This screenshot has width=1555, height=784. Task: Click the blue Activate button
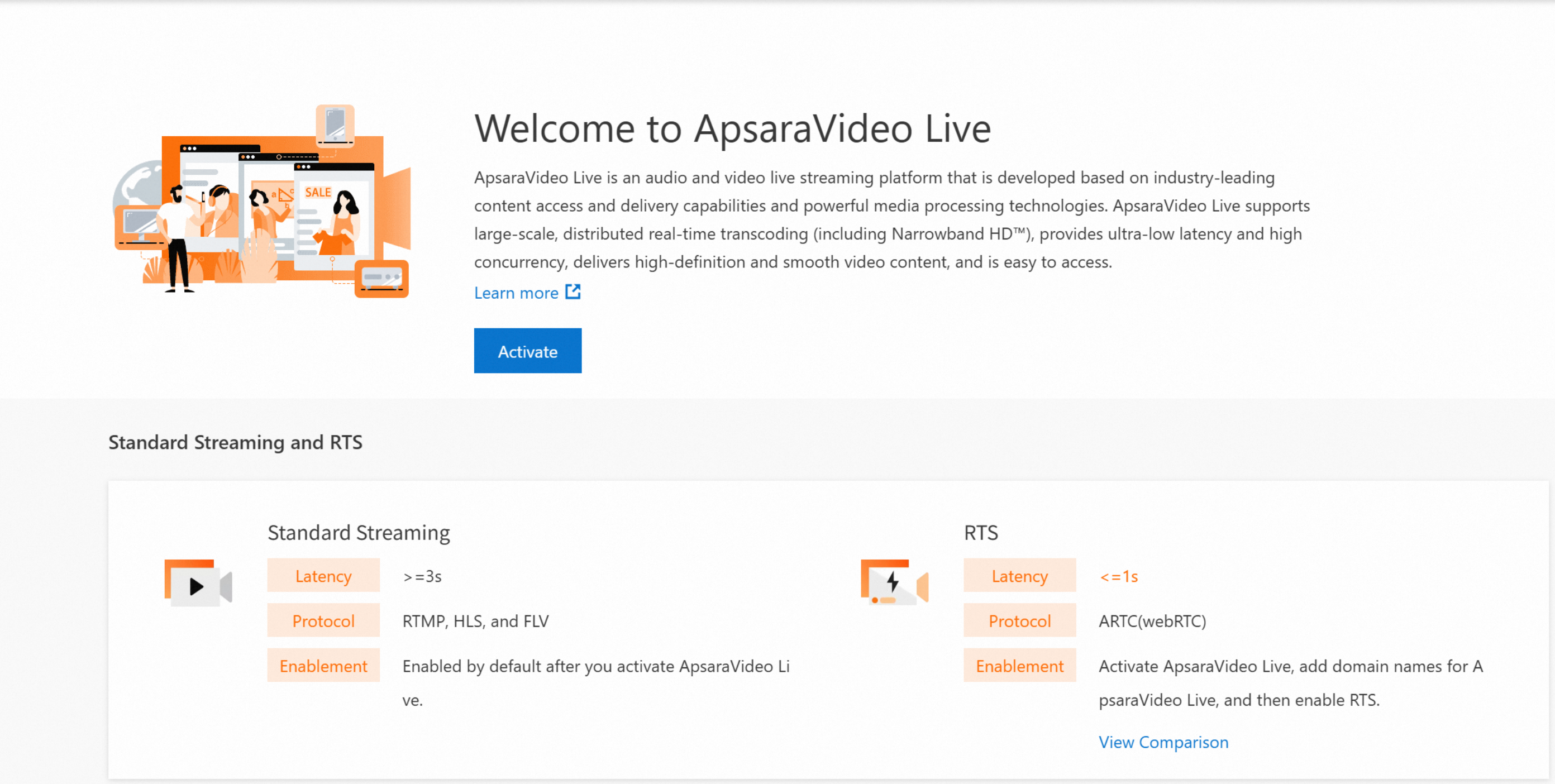pyautogui.click(x=528, y=351)
